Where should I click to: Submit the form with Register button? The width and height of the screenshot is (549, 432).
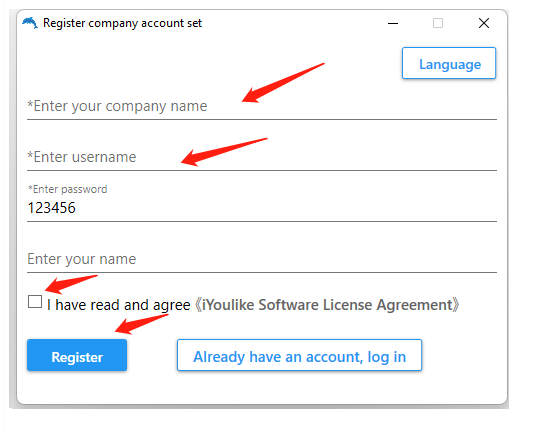point(77,355)
